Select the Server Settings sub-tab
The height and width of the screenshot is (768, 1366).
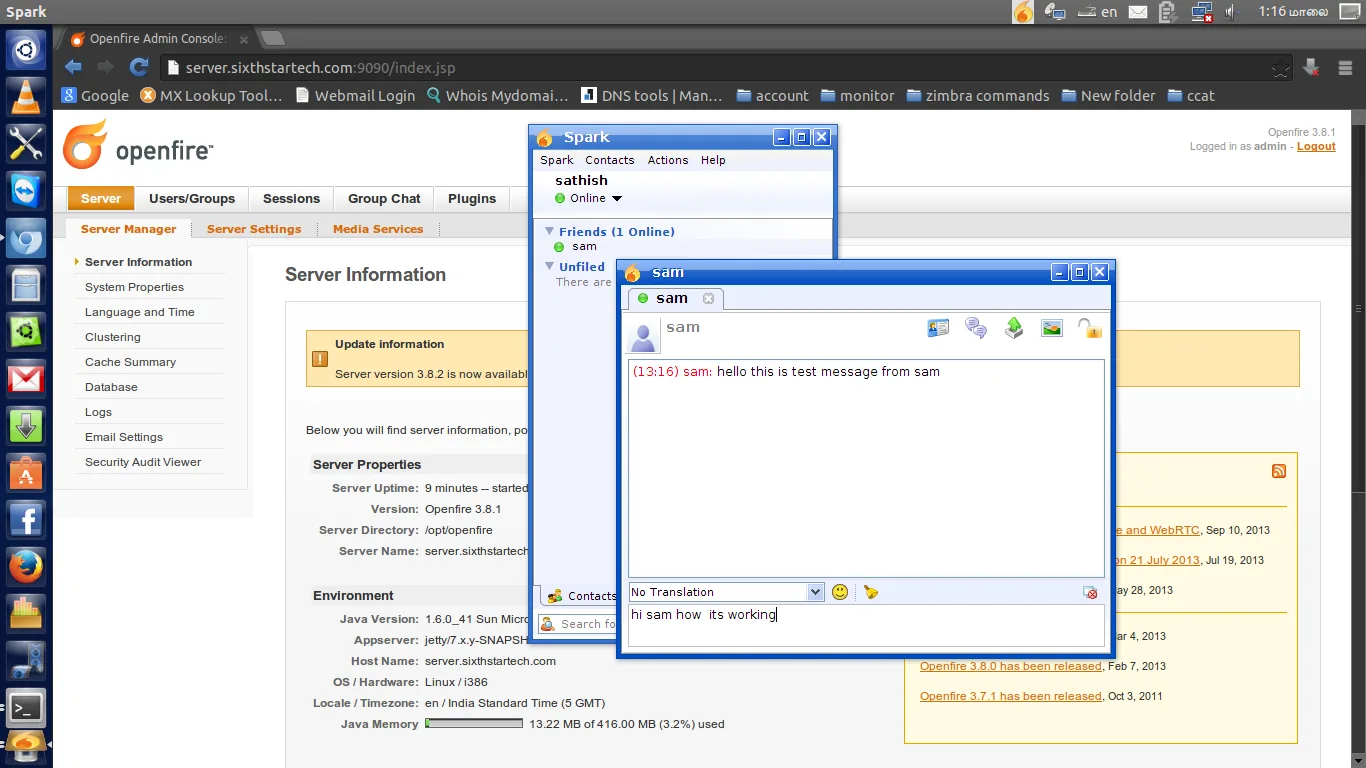tap(254, 229)
